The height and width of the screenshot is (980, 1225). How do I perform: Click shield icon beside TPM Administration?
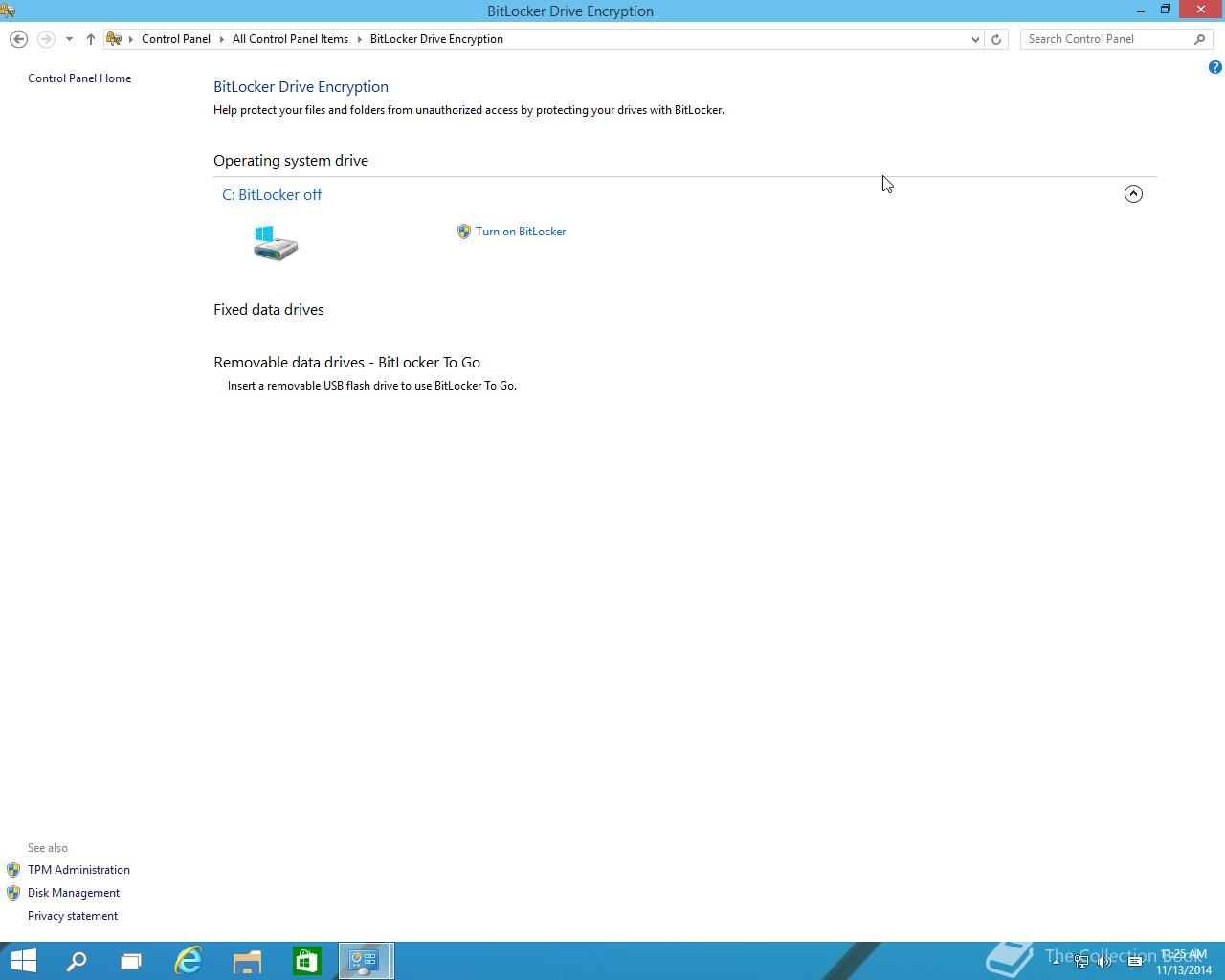point(13,870)
